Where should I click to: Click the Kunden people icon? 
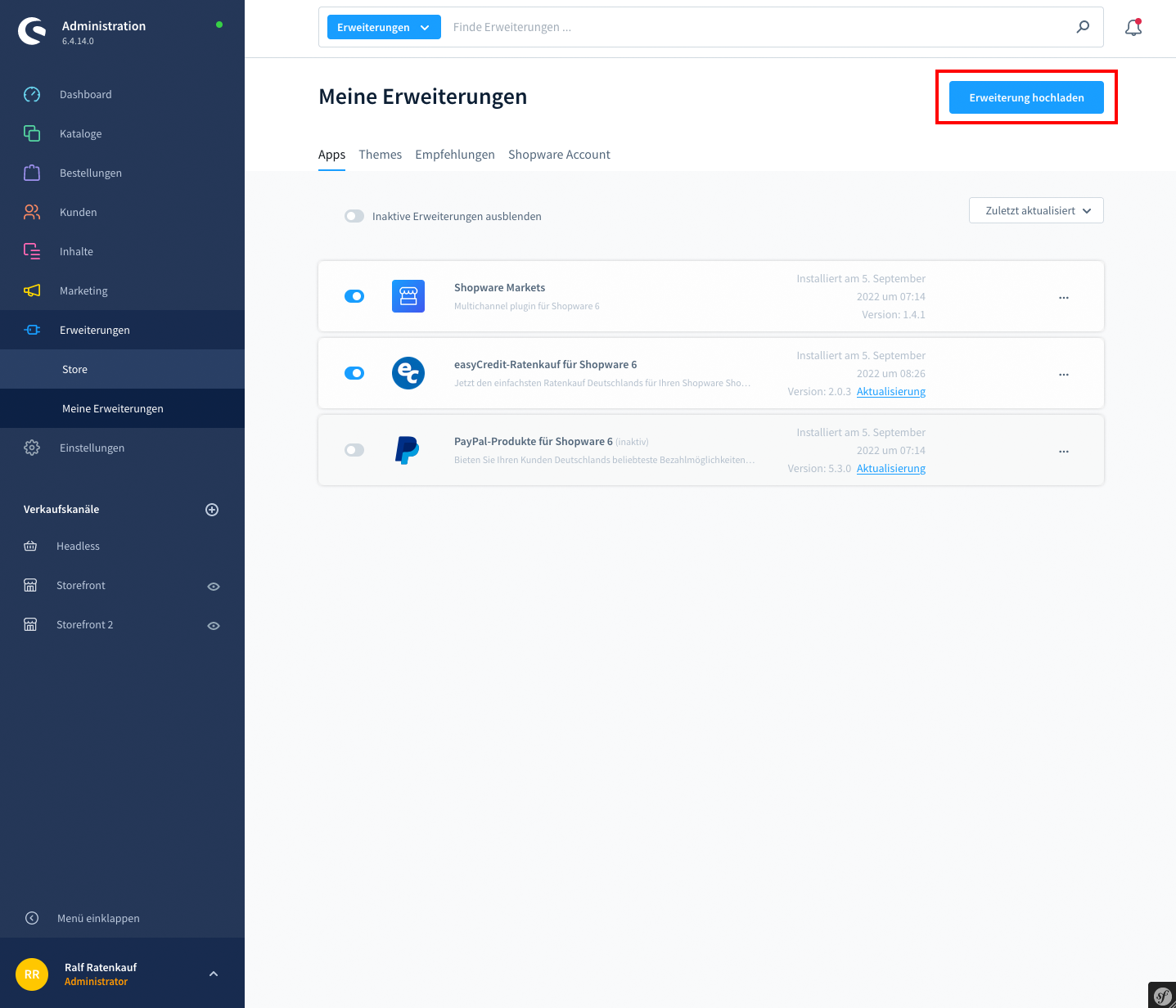click(x=32, y=212)
